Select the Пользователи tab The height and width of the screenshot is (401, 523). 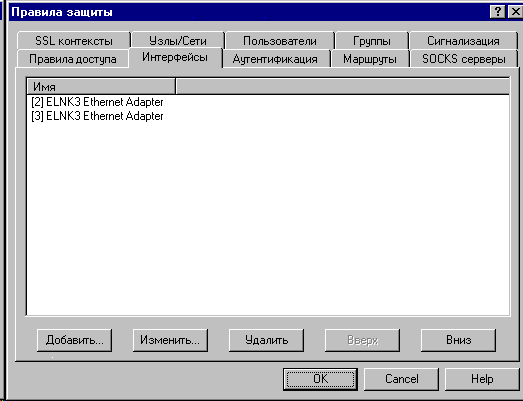(280, 41)
